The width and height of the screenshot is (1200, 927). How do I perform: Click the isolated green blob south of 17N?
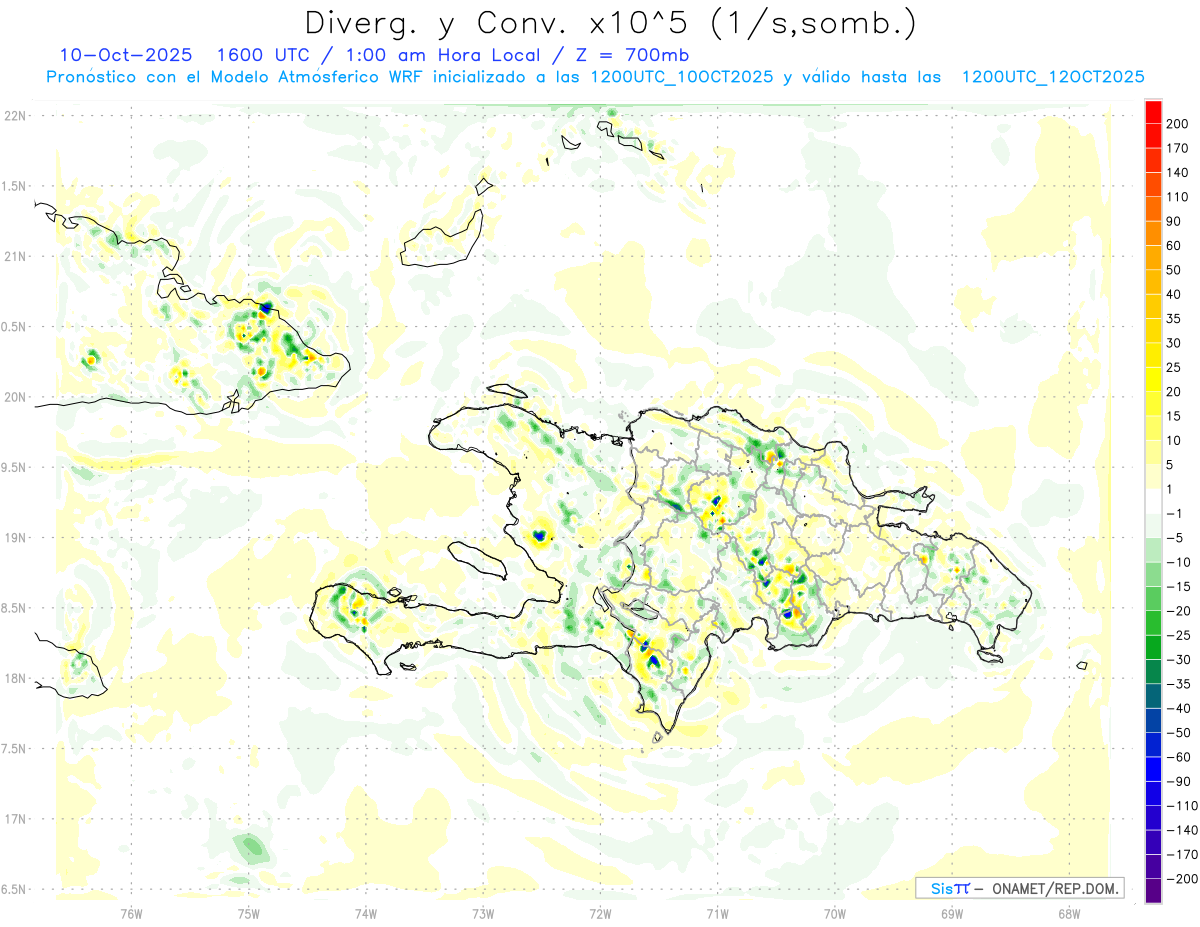coord(250,849)
